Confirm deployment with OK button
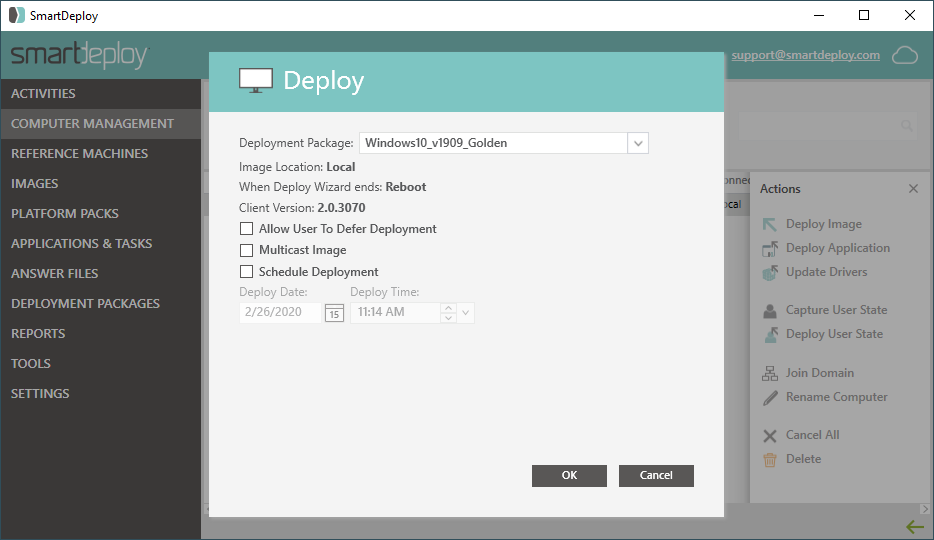Image resolution: width=934 pixels, height=540 pixels. pyautogui.click(x=569, y=476)
